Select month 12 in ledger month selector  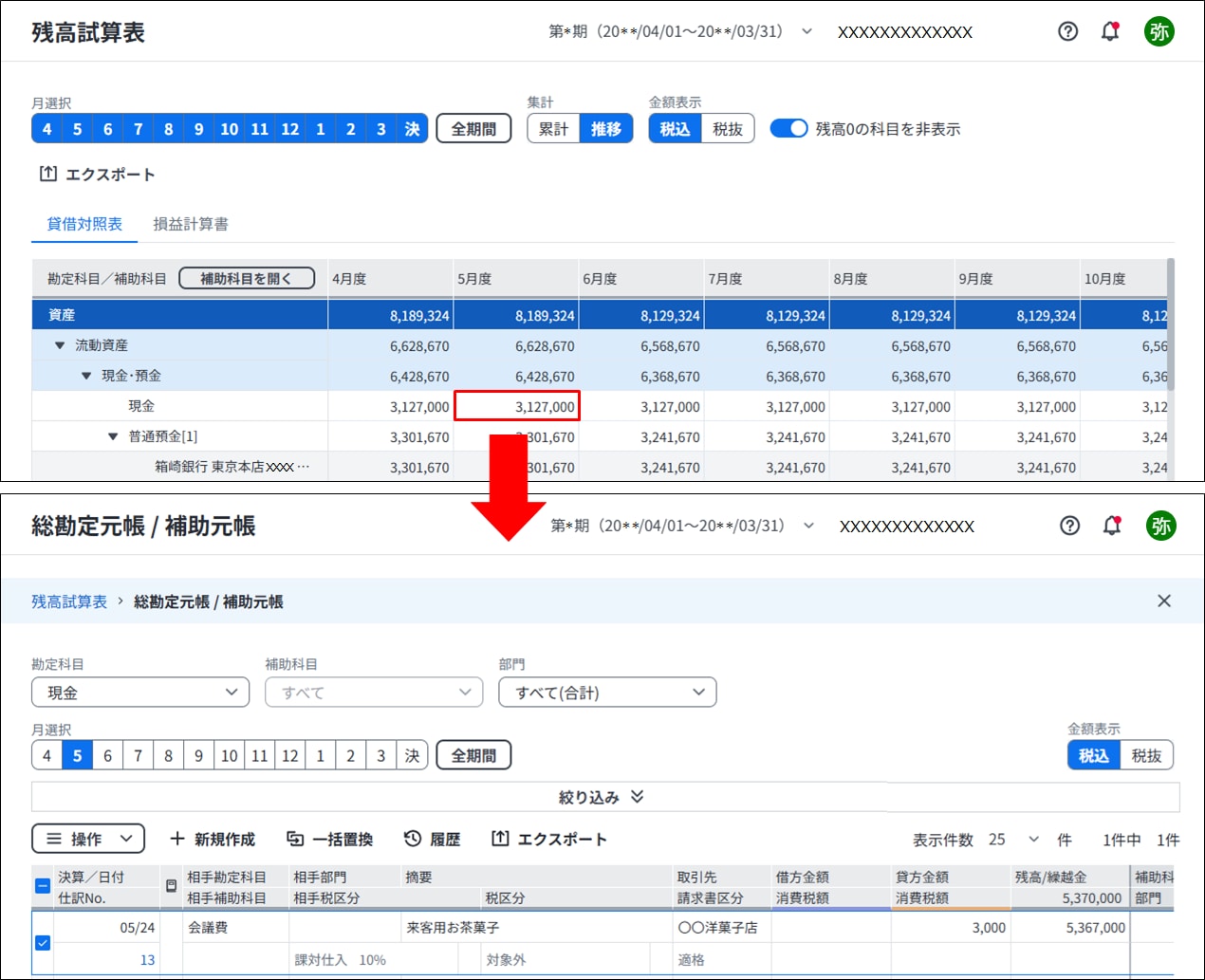coord(289,755)
